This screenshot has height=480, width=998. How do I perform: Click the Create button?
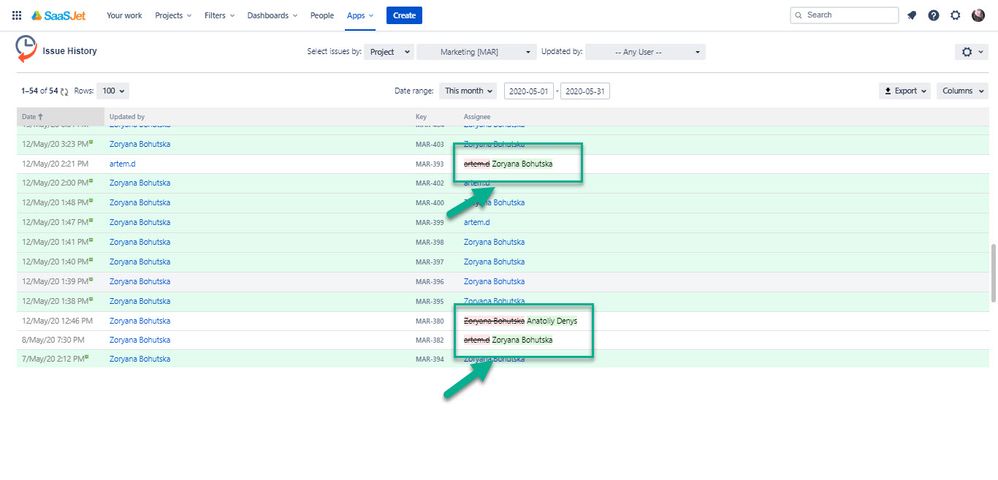click(404, 15)
